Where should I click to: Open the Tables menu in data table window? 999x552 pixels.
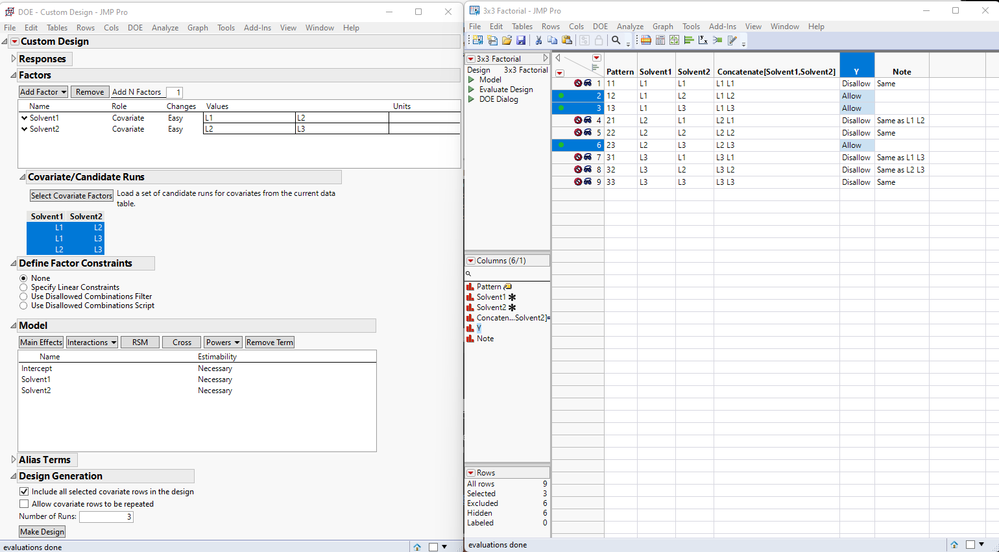click(522, 26)
